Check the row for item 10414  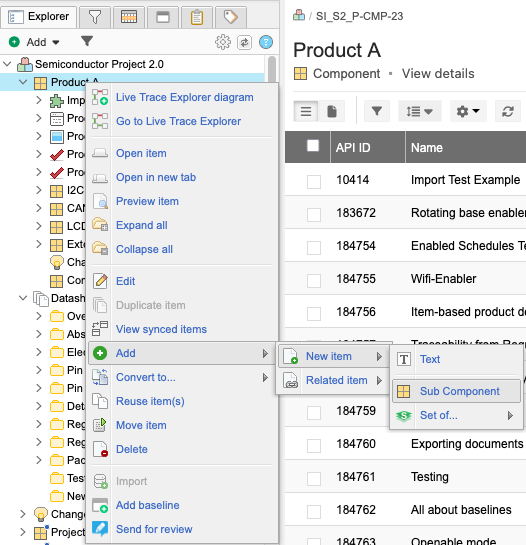(x=314, y=181)
